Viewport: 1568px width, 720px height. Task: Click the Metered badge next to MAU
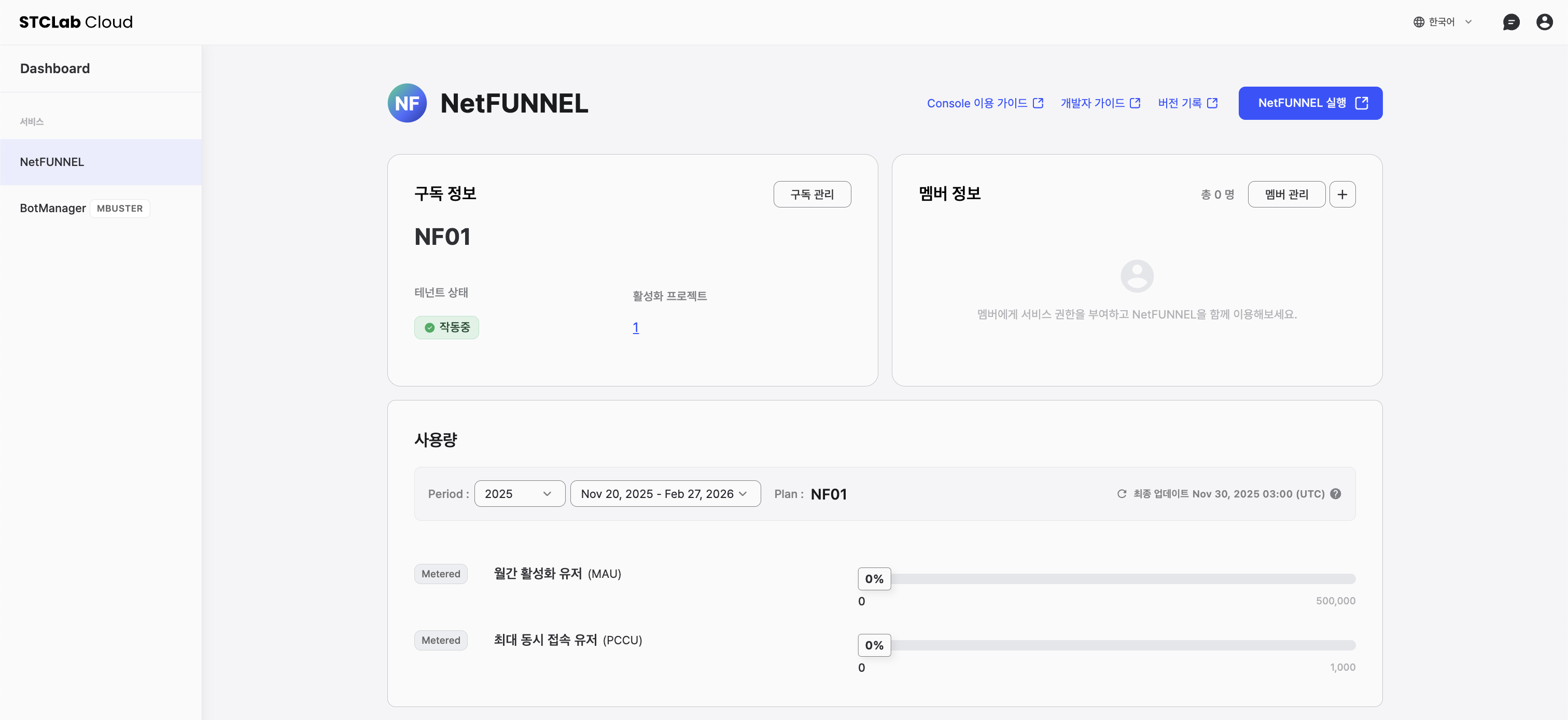tap(441, 573)
